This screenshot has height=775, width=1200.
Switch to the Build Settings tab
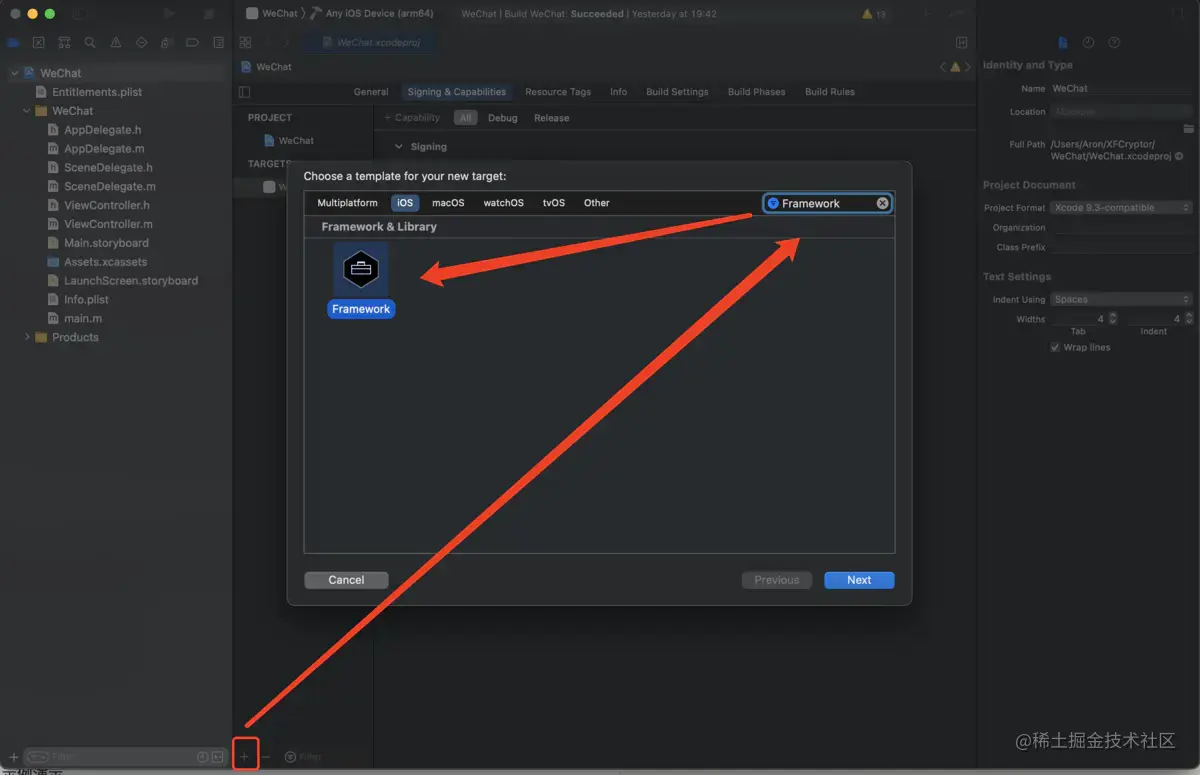coord(677,92)
